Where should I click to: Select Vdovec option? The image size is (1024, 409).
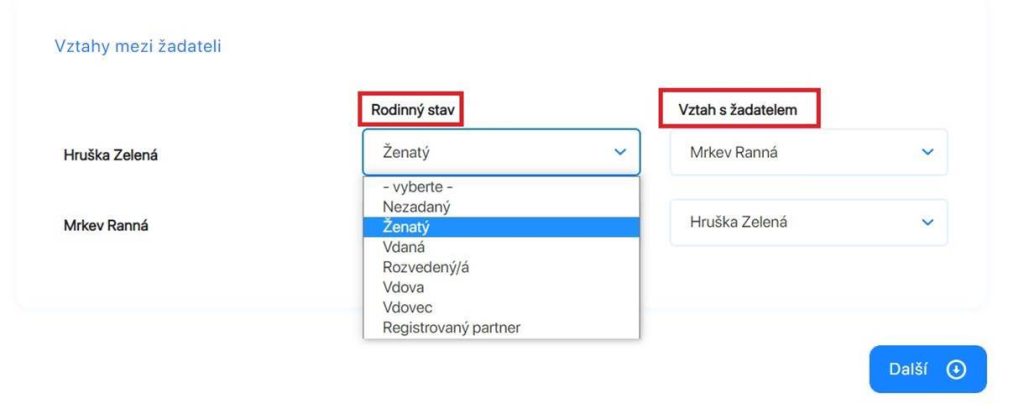(x=501, y=308)
